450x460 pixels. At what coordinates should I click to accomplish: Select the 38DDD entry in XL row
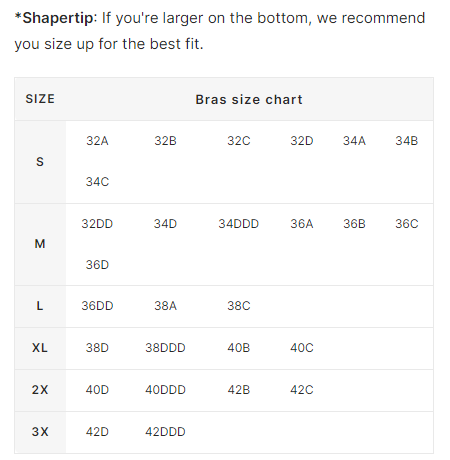[165, 348]
